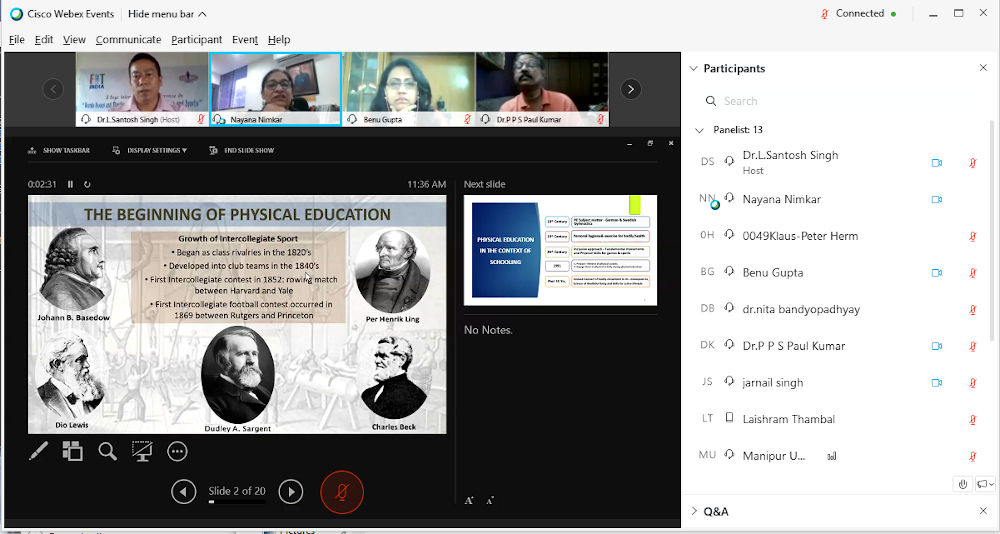Click the current slide in presenter view
This screenshot has height=534, width=1000.
237,314
